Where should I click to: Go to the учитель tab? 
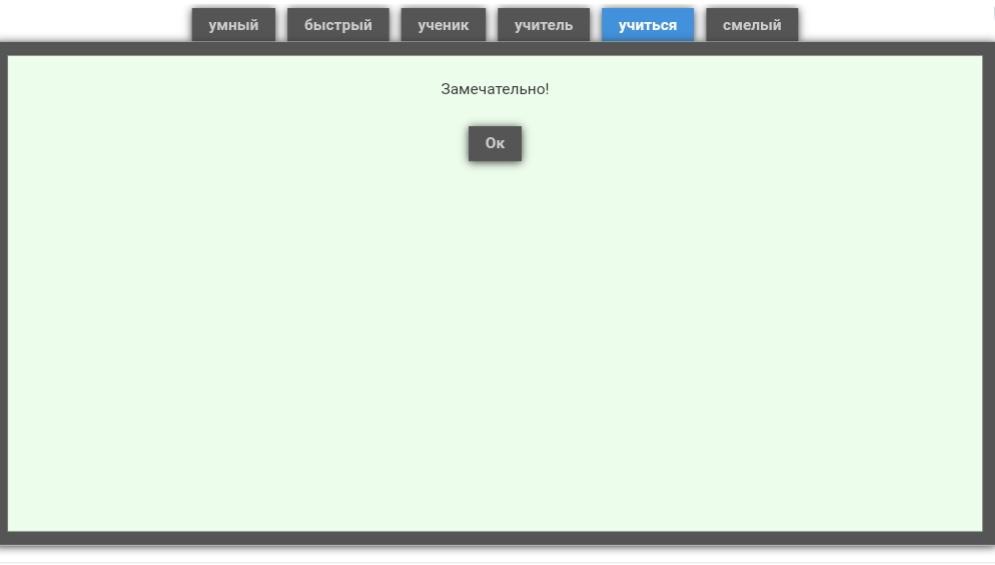pos(543,26)
